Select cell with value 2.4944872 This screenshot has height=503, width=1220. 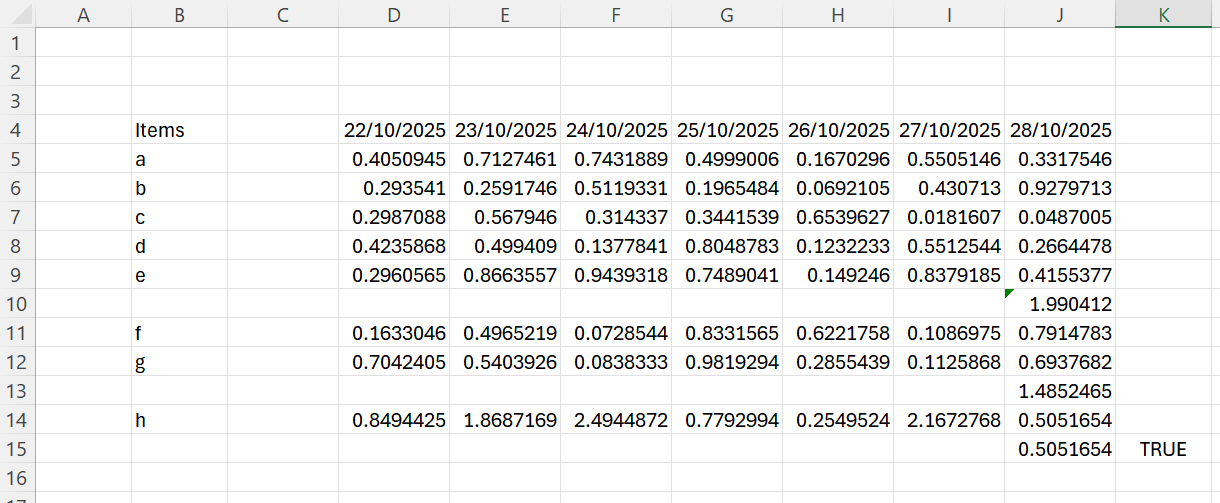(x=616, y=421)
